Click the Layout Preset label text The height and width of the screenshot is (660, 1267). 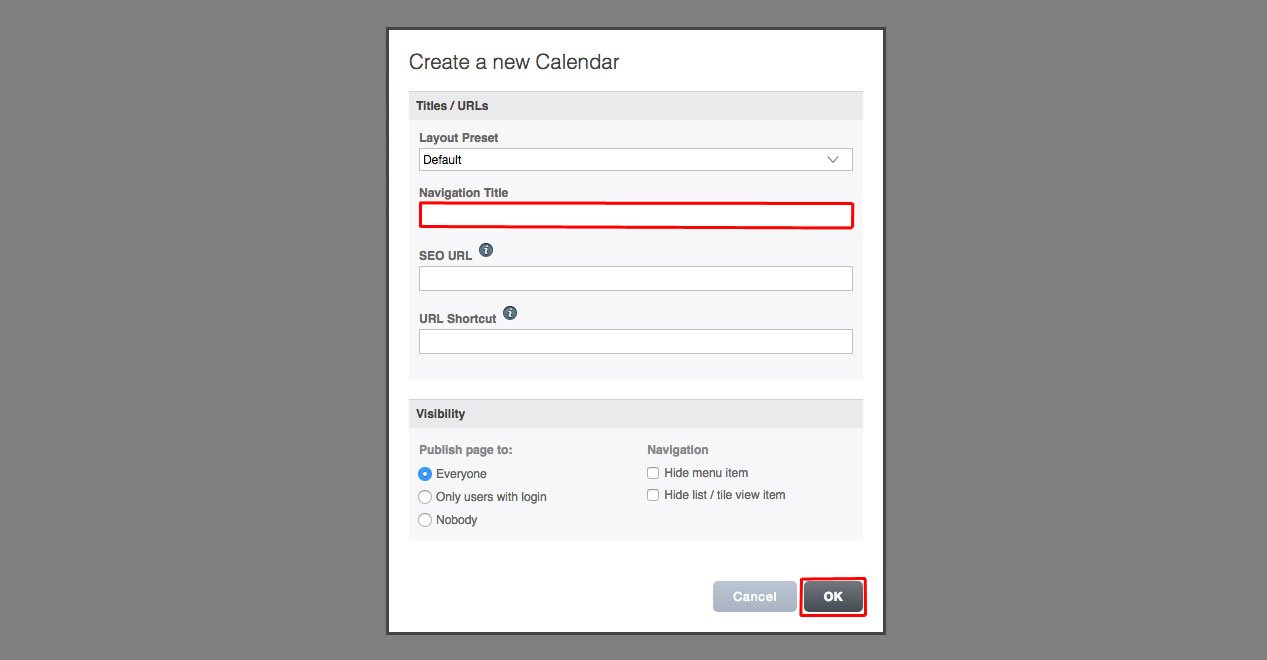[x=459, y=138]
